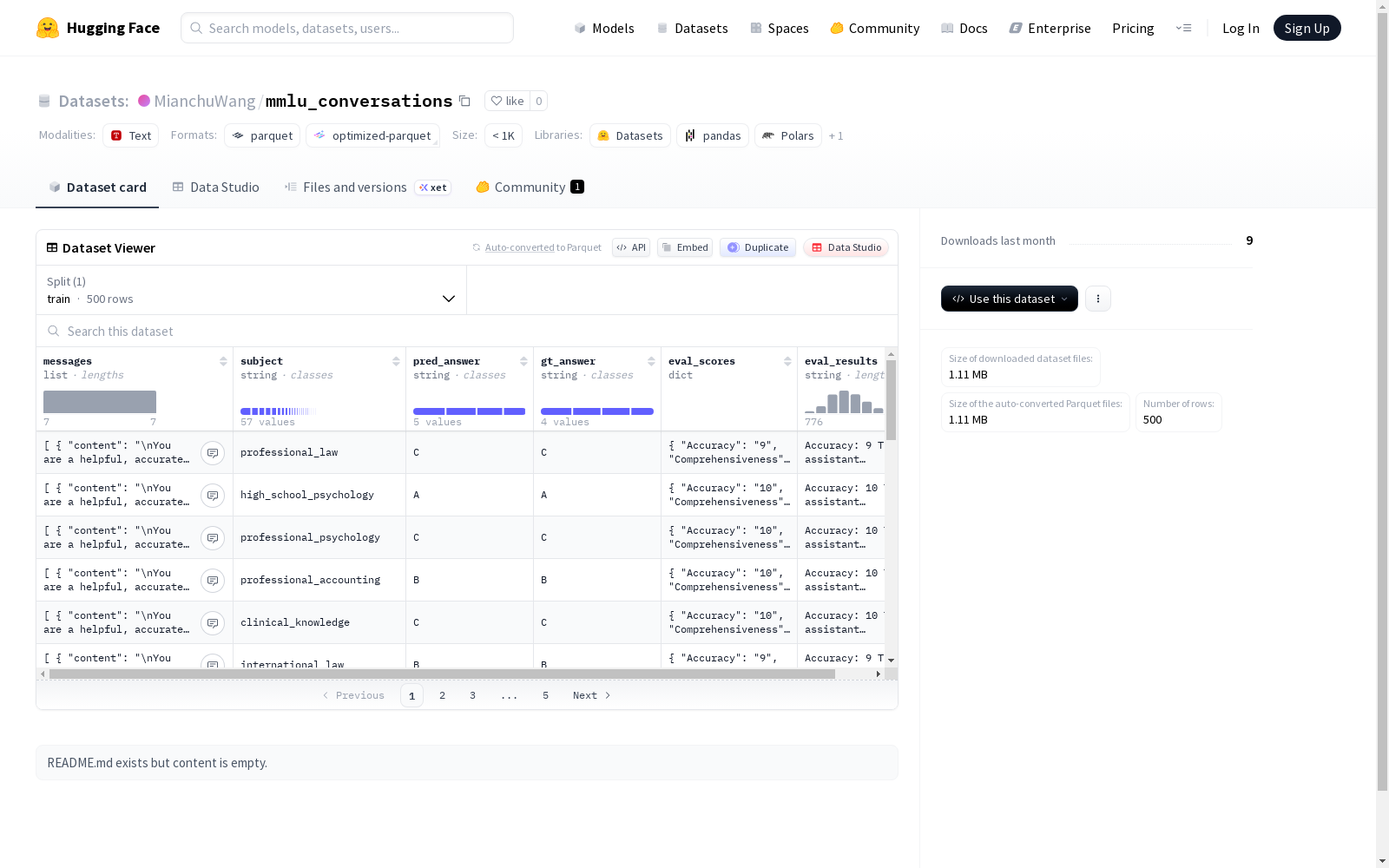Go to page 3 of dataset
1389x868 pixels.
click(472, 695)
